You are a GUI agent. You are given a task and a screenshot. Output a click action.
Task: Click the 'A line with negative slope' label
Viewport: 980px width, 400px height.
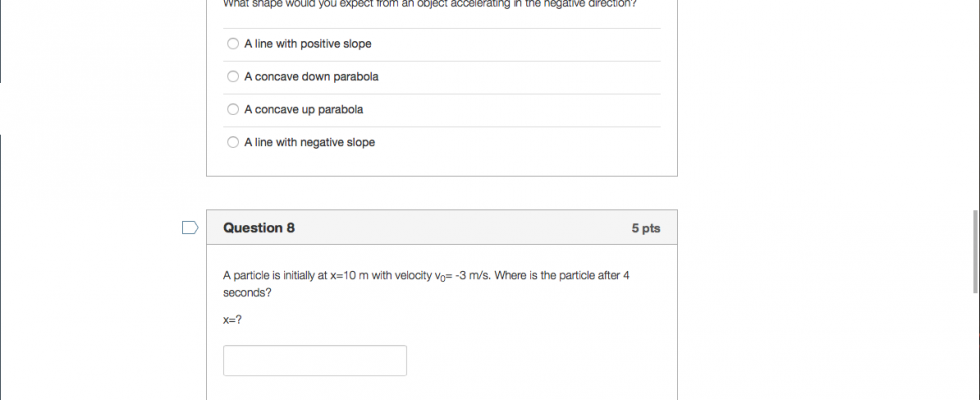tap(309, 143)
